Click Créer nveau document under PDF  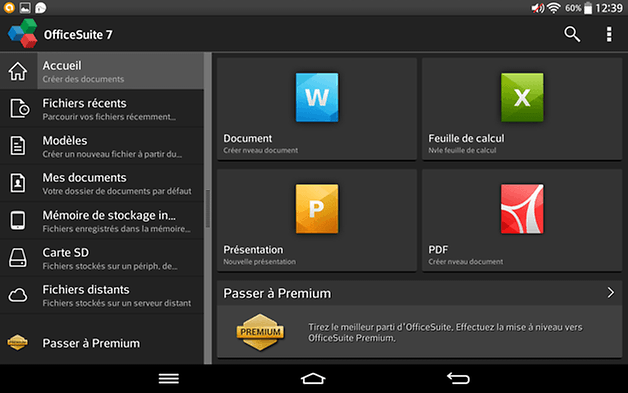(465, 262)
